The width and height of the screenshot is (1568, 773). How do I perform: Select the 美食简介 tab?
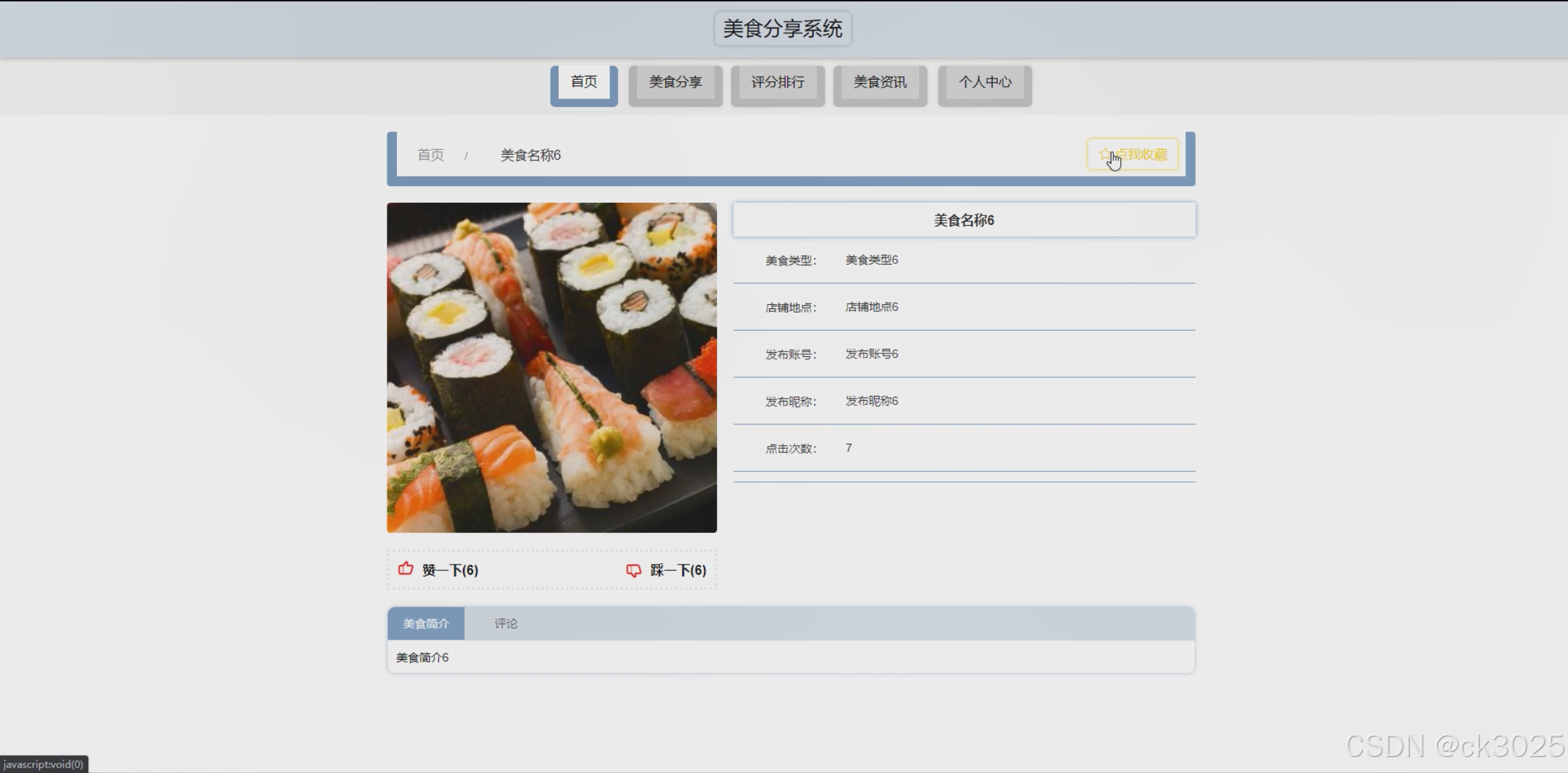coord(425,624)
